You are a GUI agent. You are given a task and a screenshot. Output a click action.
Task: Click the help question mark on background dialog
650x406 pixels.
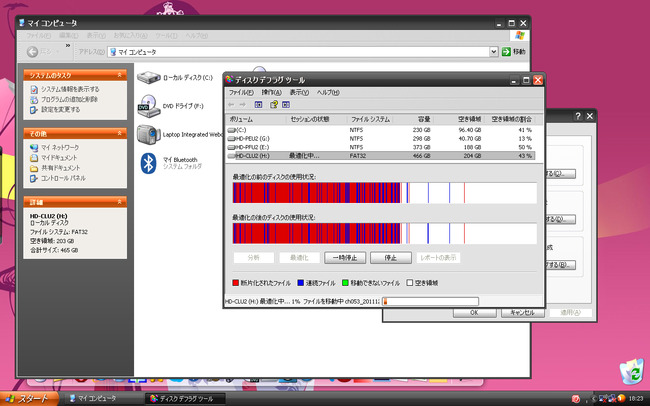(x=578, y=117)
